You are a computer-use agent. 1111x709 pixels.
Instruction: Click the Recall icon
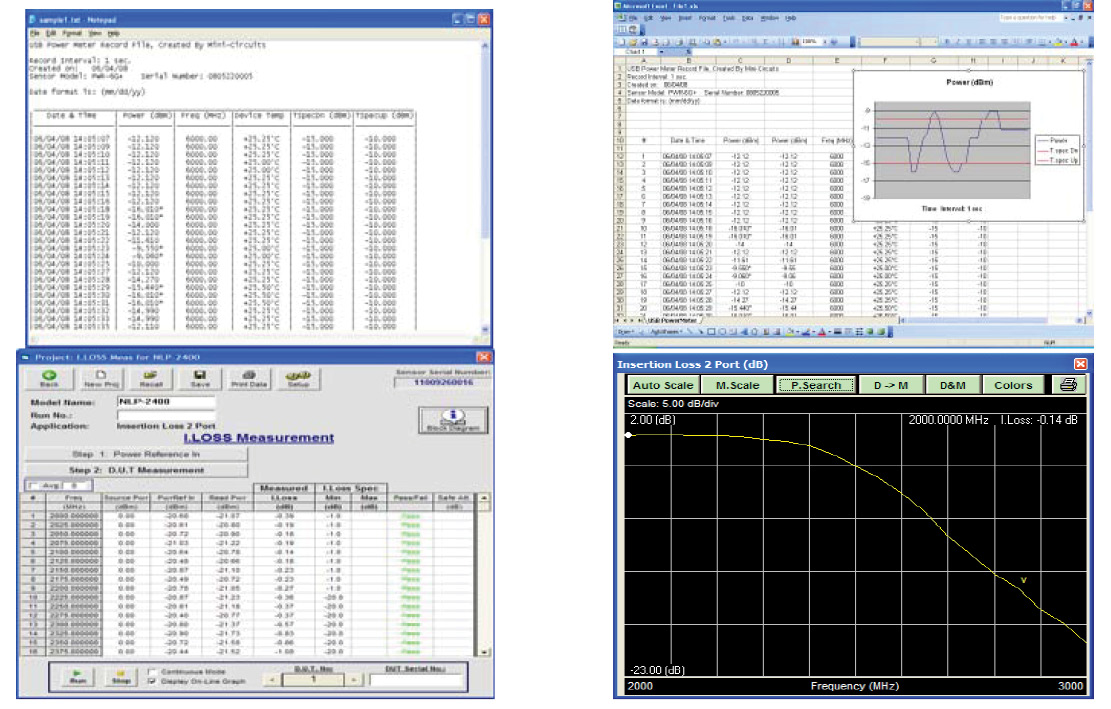152,379
